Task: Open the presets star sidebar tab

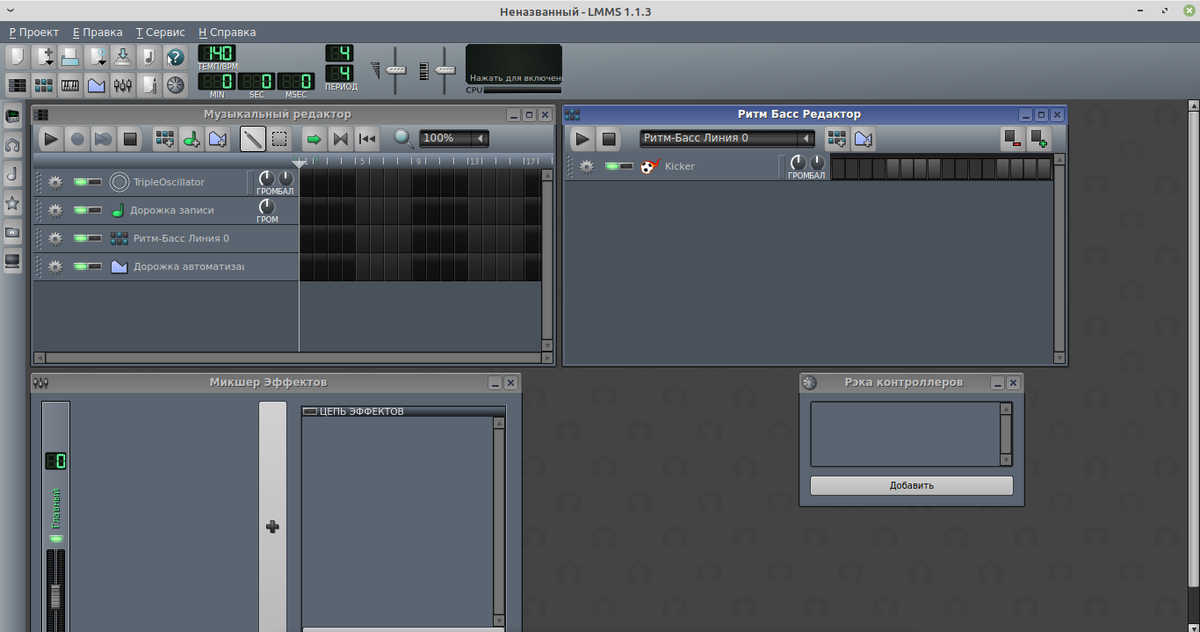Action: pyautogui.click(x=13, y=203)
